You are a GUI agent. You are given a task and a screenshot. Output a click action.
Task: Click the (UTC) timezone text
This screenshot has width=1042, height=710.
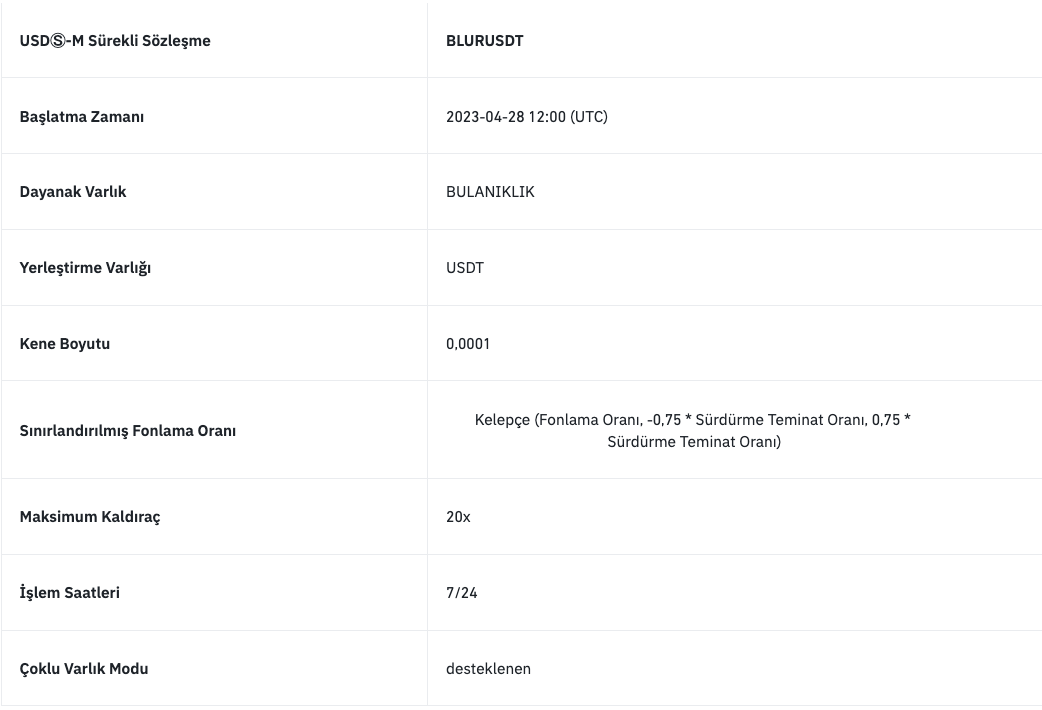click(589, 117)
